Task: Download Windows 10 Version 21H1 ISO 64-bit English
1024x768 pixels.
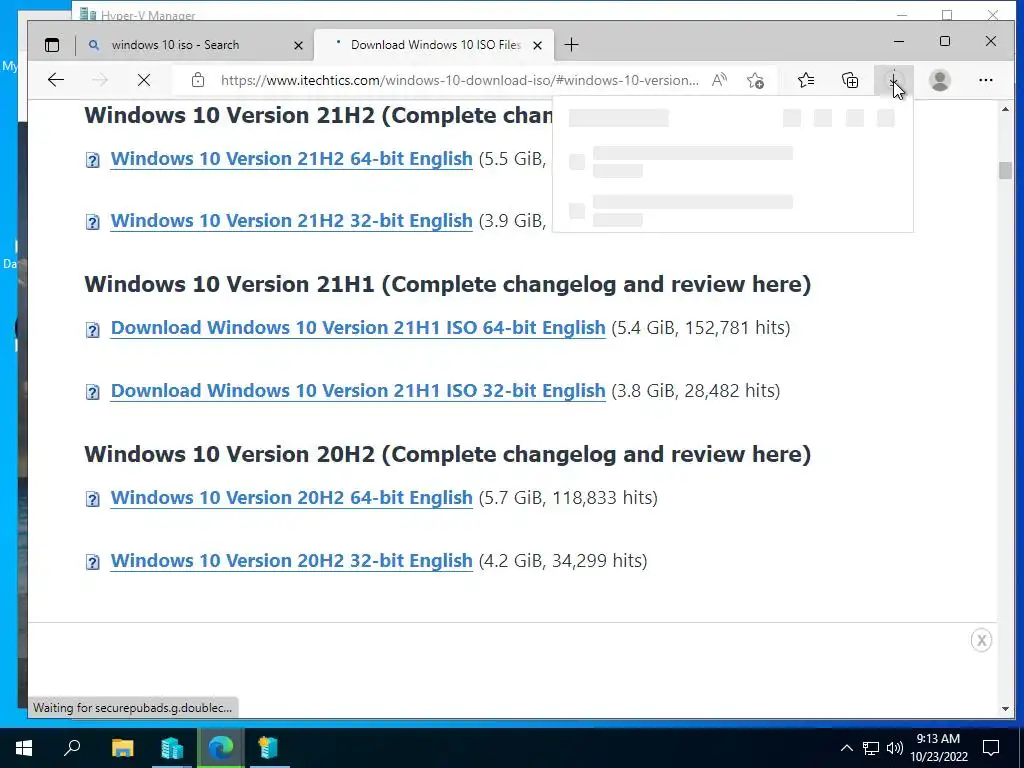Action: click(x=358, y=328)
